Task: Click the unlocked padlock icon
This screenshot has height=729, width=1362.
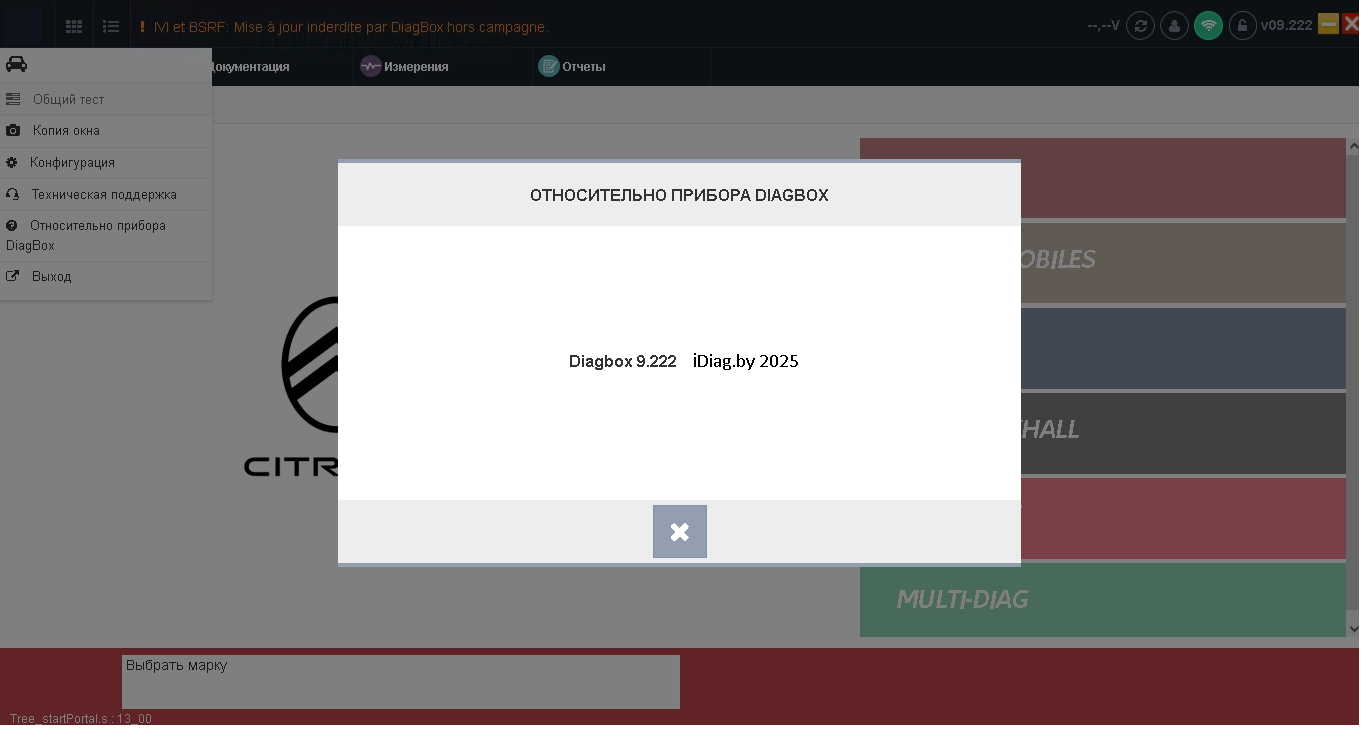Action: [1242, 26]
